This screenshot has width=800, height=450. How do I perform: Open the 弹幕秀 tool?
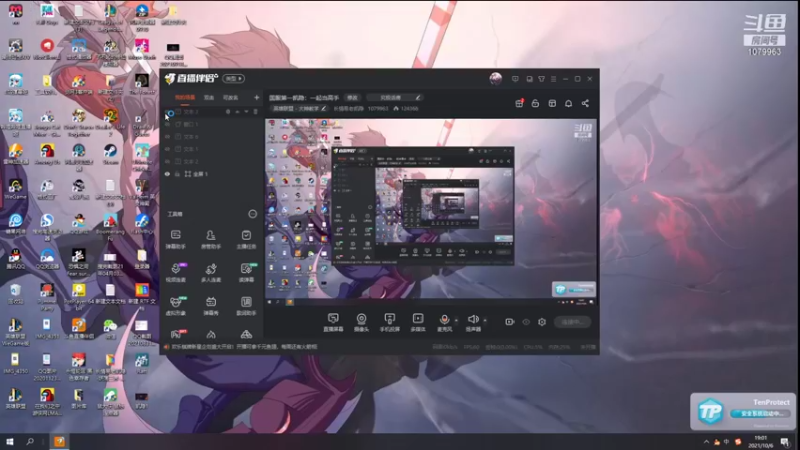(x=211, y=306)
